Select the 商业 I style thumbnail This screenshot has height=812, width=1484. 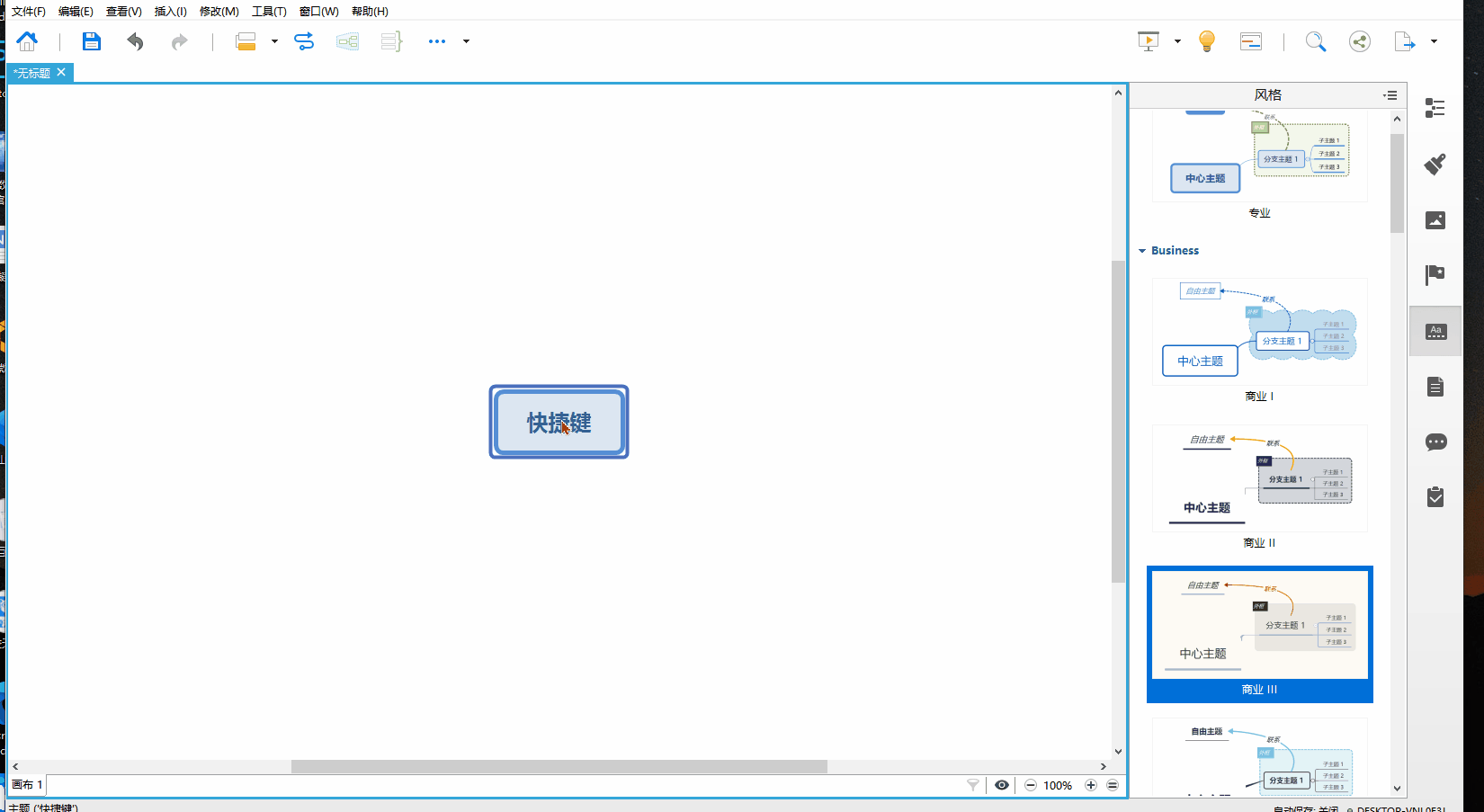(x=1259, y=332)
